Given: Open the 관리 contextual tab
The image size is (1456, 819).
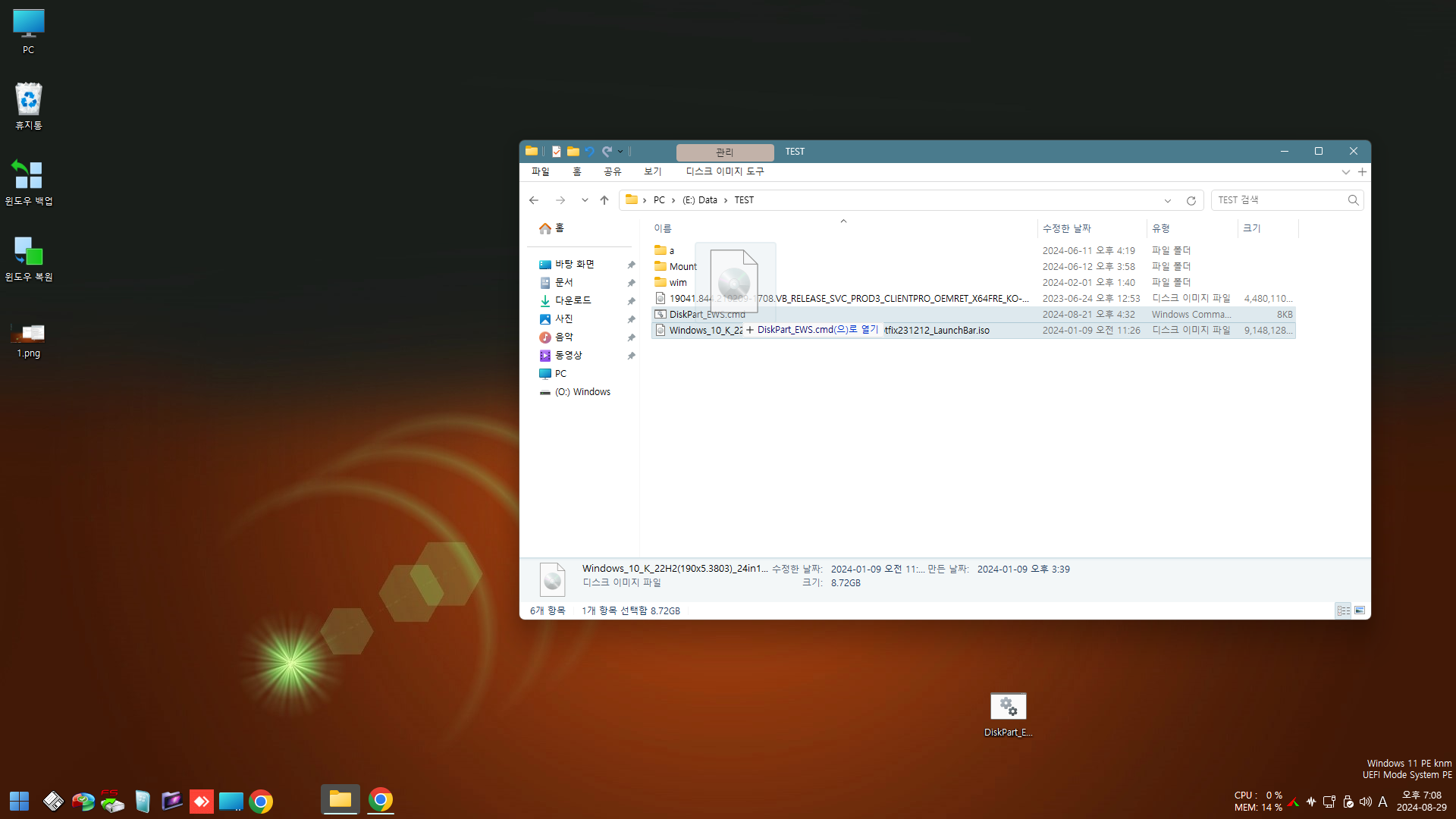Looking at the screenshot, I should point(725,152).
